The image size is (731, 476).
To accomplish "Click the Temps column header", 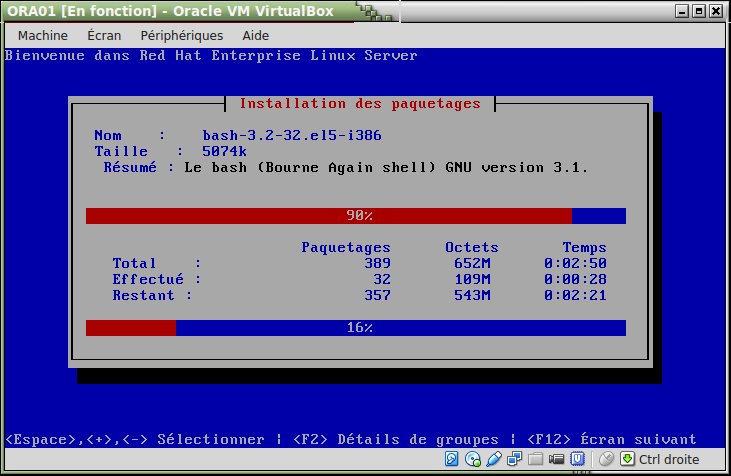I will click(x=584, y=247).
